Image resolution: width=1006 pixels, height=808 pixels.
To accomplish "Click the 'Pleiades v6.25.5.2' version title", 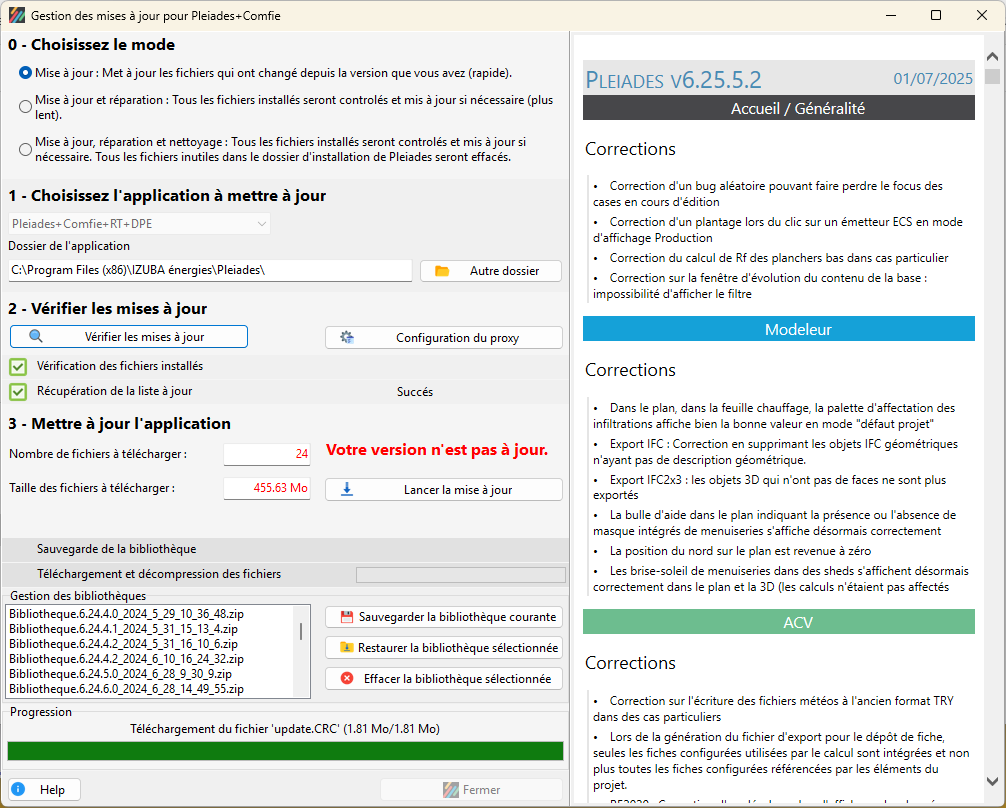I will pyautogui.click(x=673, y=80).
